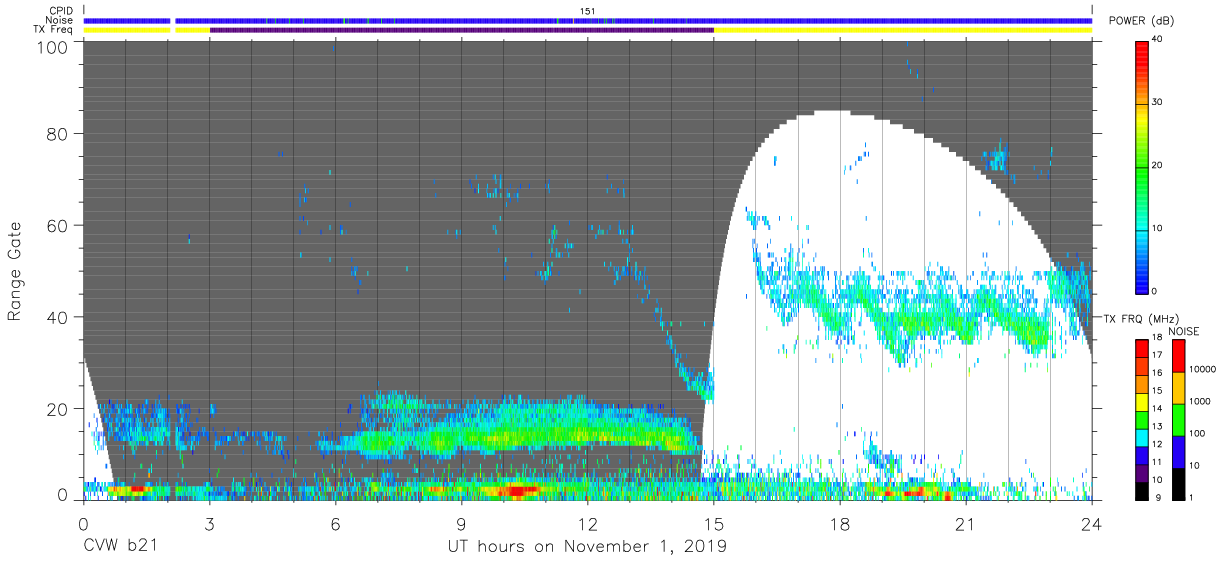This screenshot has height=567, width=1228.
Task: Click the red echo patch near 10 UT
Action: point(518,491)
